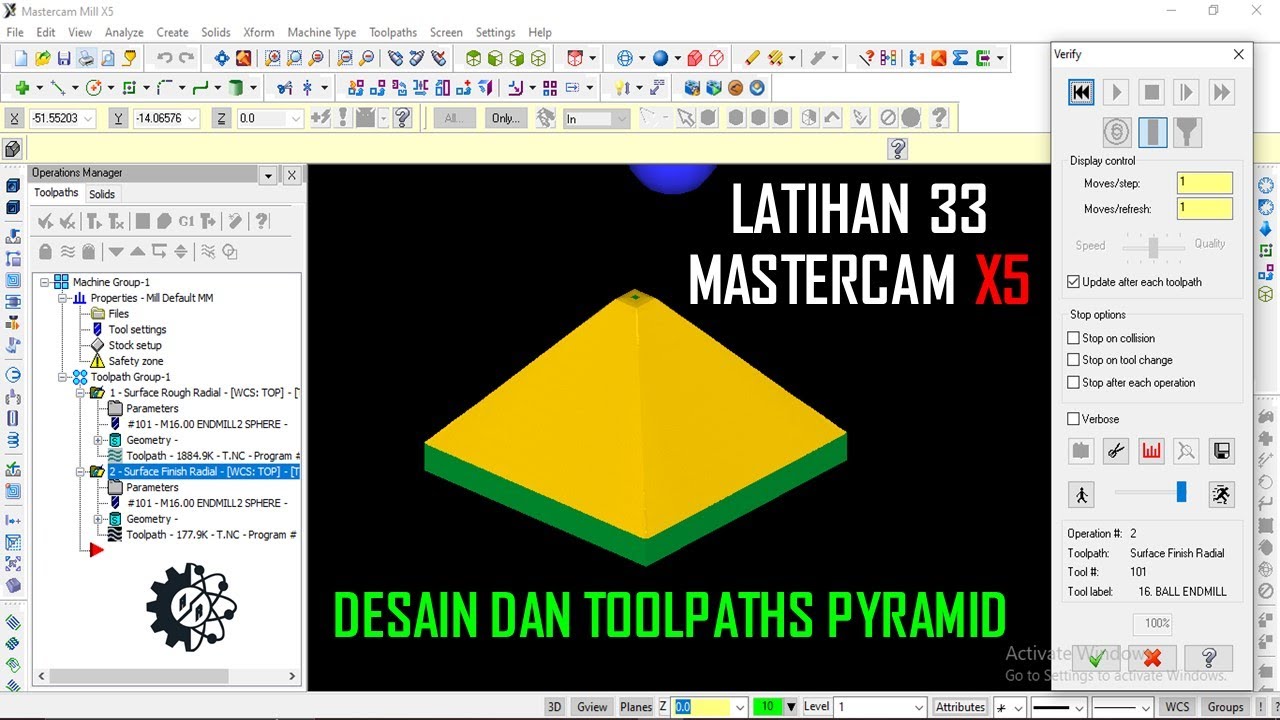Click the Fit to screen icon

coord(222,59)
